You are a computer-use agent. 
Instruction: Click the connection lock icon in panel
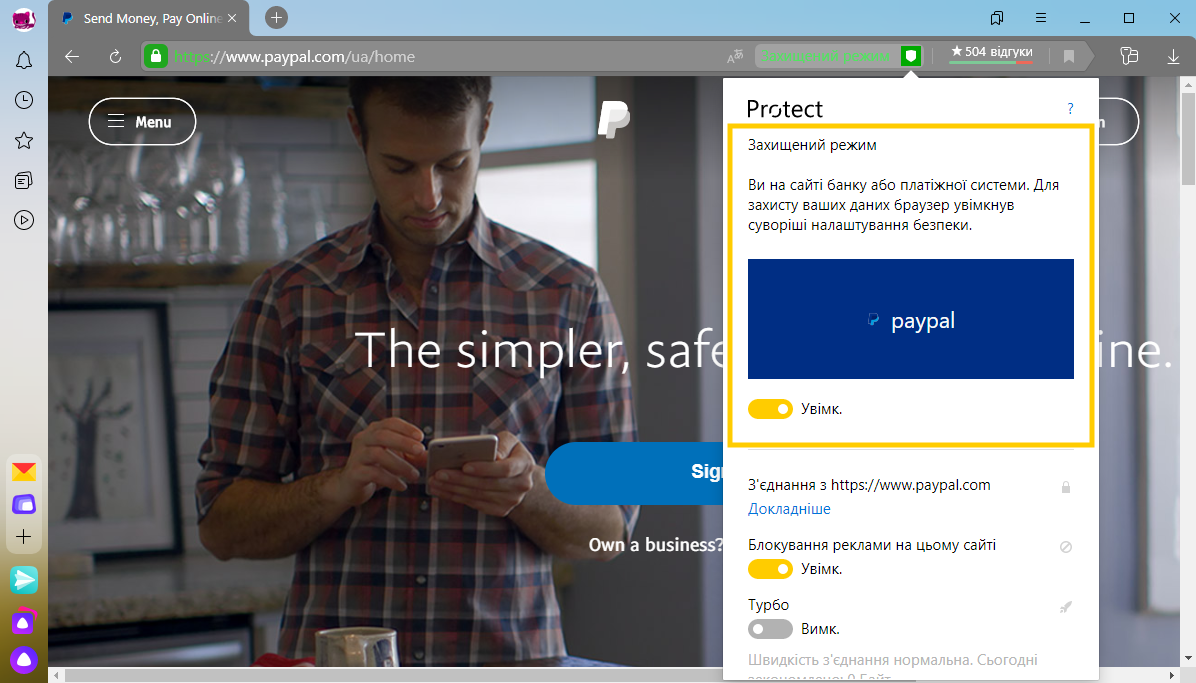1066,487
